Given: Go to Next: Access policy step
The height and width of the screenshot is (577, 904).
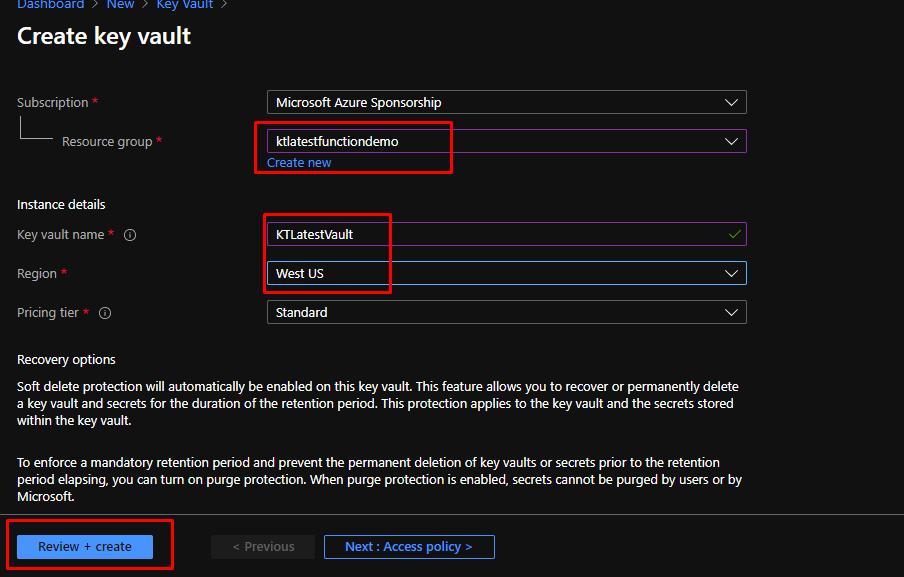Looking at the screenshot, I should pos(409,547).
